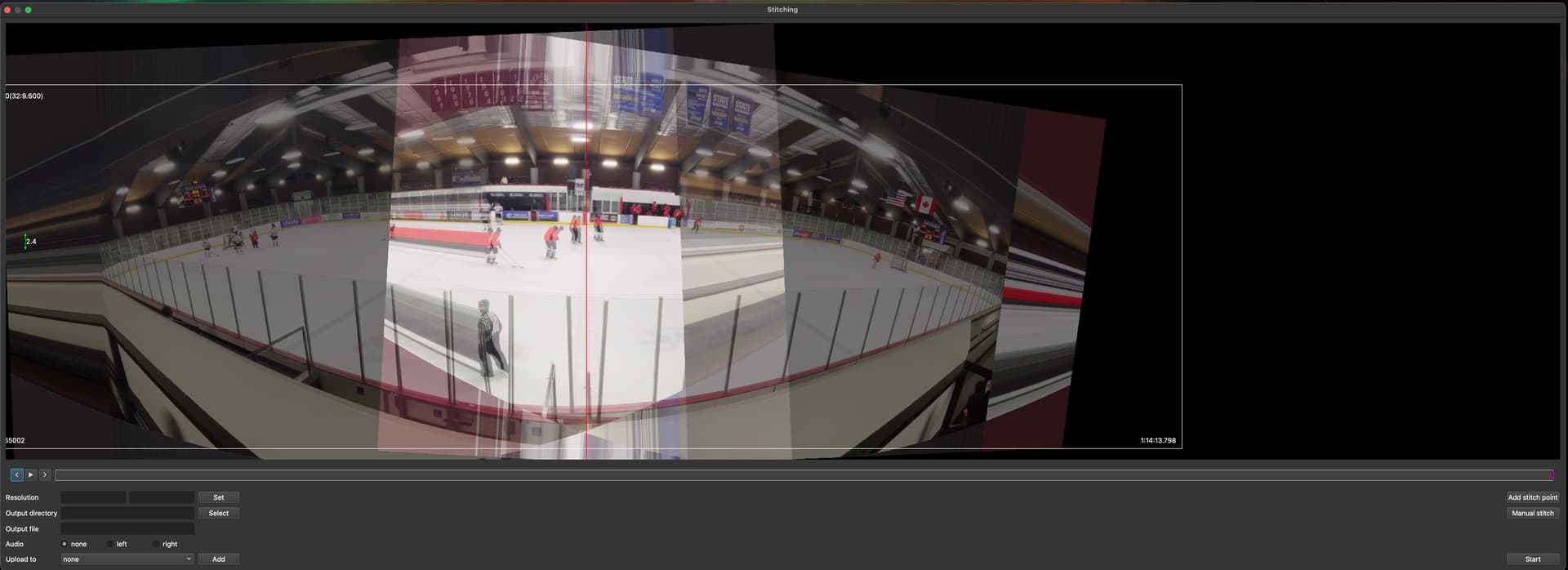This screenshot has width=1568, height=570.
Task: Click the Add upload button
Action: click(219, 559)
